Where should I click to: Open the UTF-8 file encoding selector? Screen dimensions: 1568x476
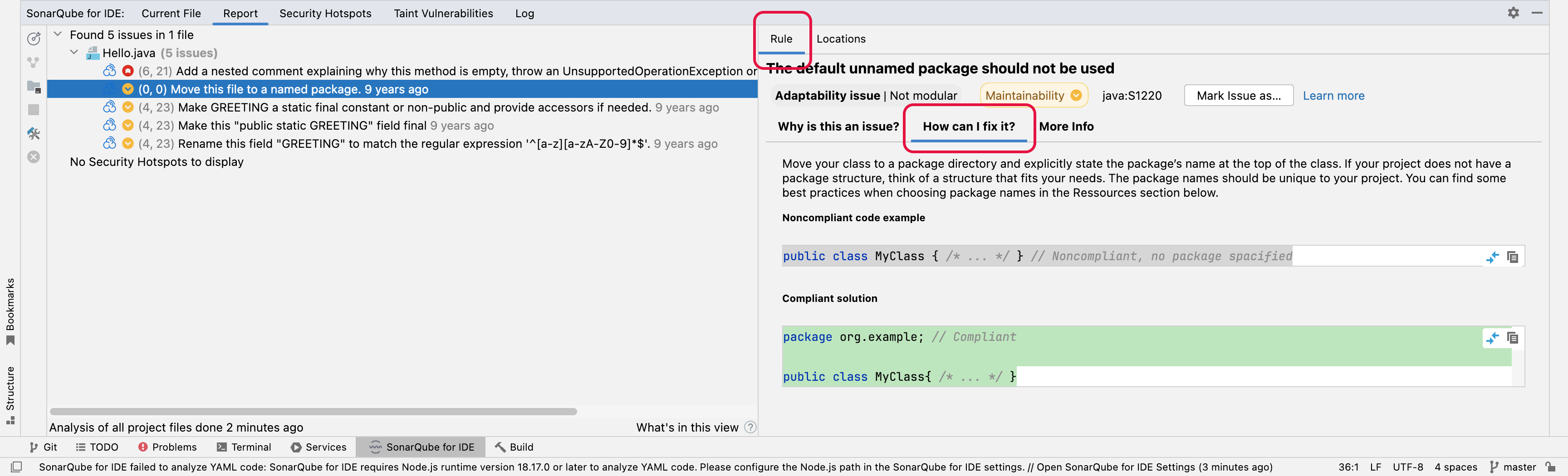point(1407,467)
